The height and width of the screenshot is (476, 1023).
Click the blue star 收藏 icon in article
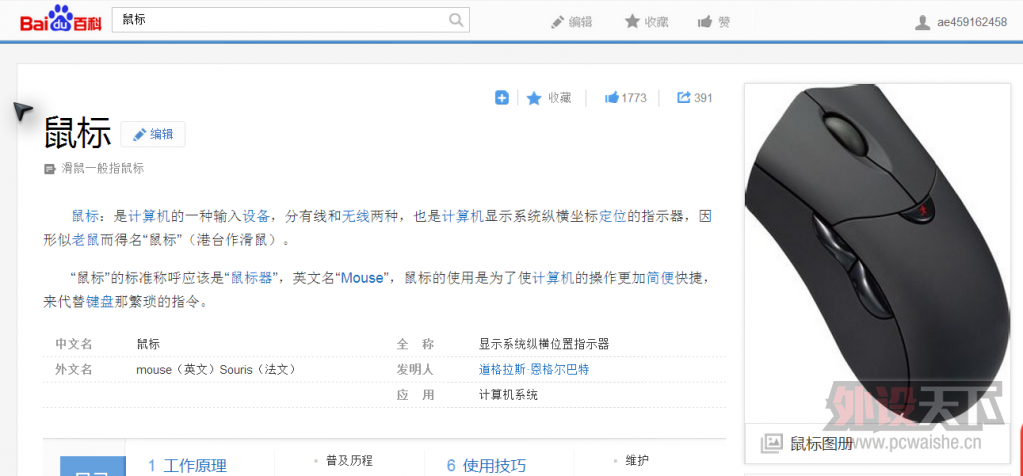click(534, 98)
